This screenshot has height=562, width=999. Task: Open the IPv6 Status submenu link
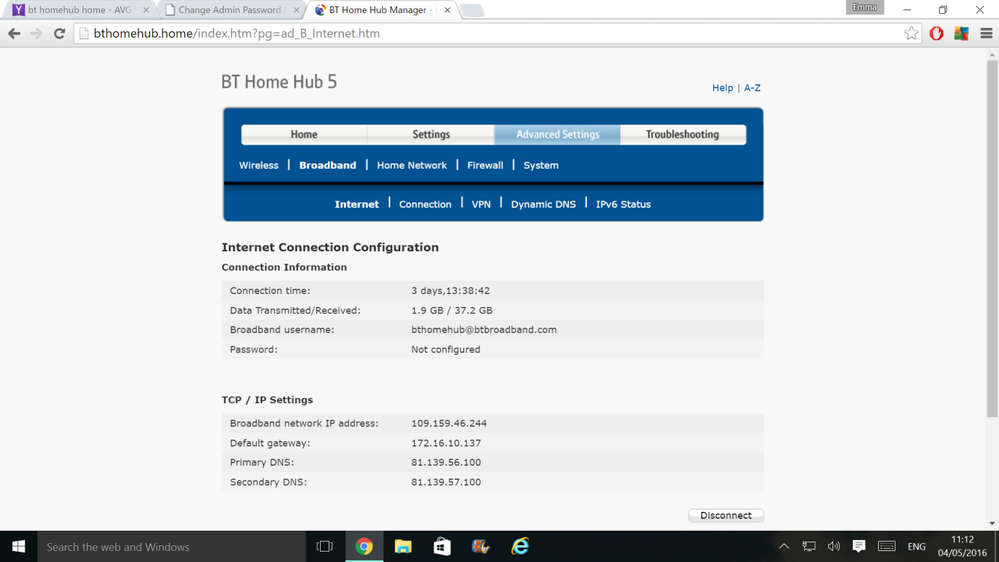pyautogui.click(x=623, y=205)
